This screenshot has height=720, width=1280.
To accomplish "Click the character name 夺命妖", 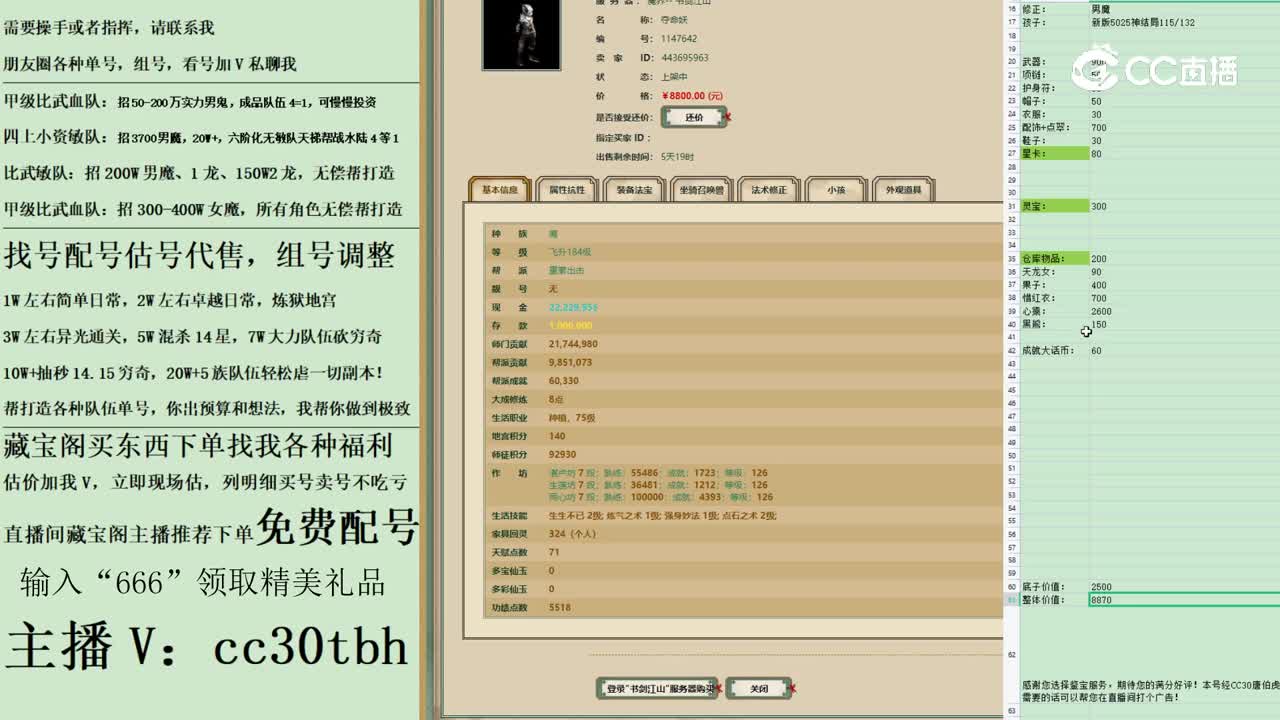I will click(x=675, y=20).
